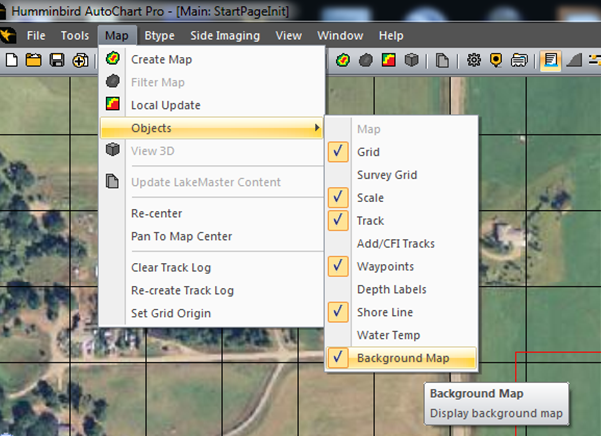The image size is (601, 436).
Task: Toggle the Track object checkbox
Action: 338,220
